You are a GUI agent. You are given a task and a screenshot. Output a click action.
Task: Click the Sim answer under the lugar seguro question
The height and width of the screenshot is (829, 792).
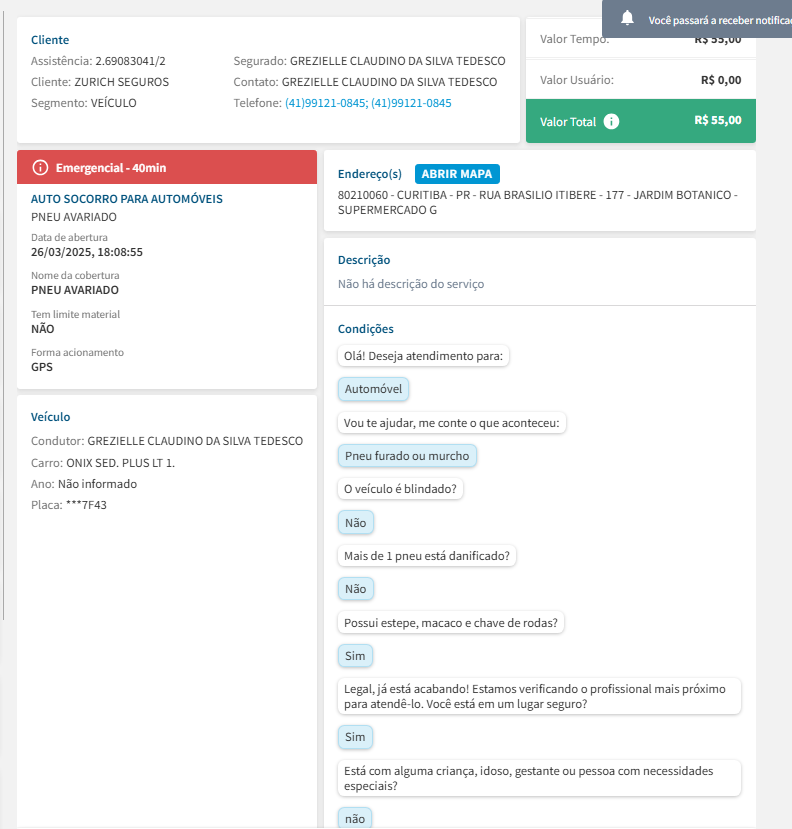(x=355, y=737)
